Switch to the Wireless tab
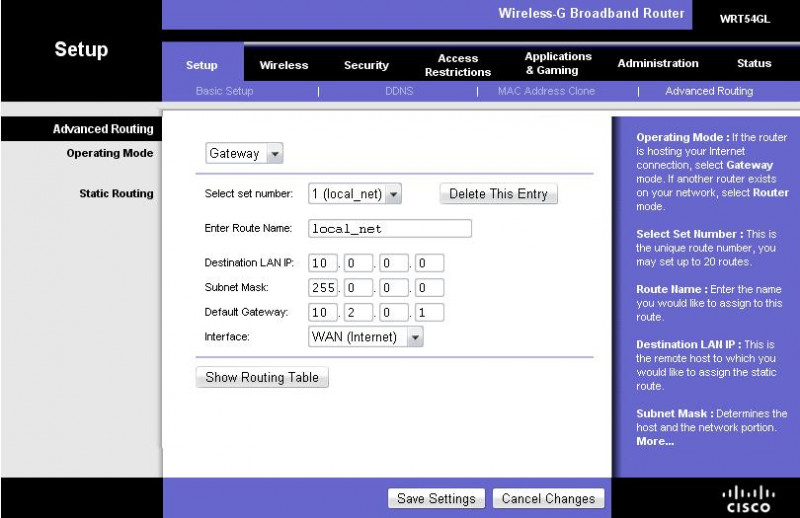800x518 pixels. pyautogui.click(x=284, y=65)
